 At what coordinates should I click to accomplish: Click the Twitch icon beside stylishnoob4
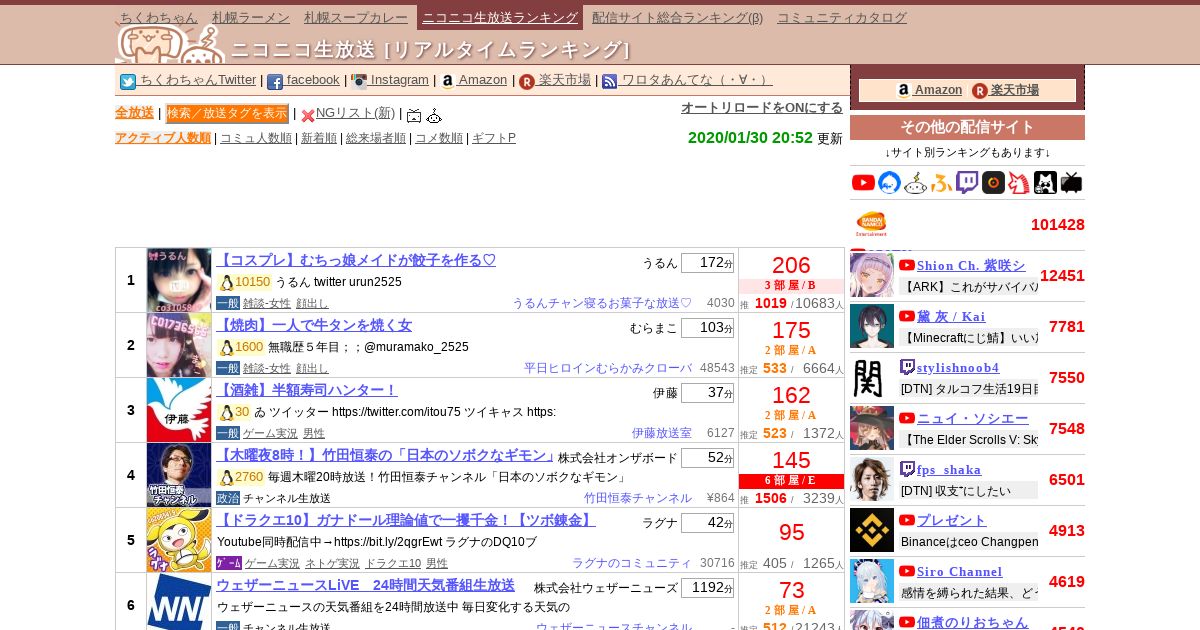[x=907, y=367]
